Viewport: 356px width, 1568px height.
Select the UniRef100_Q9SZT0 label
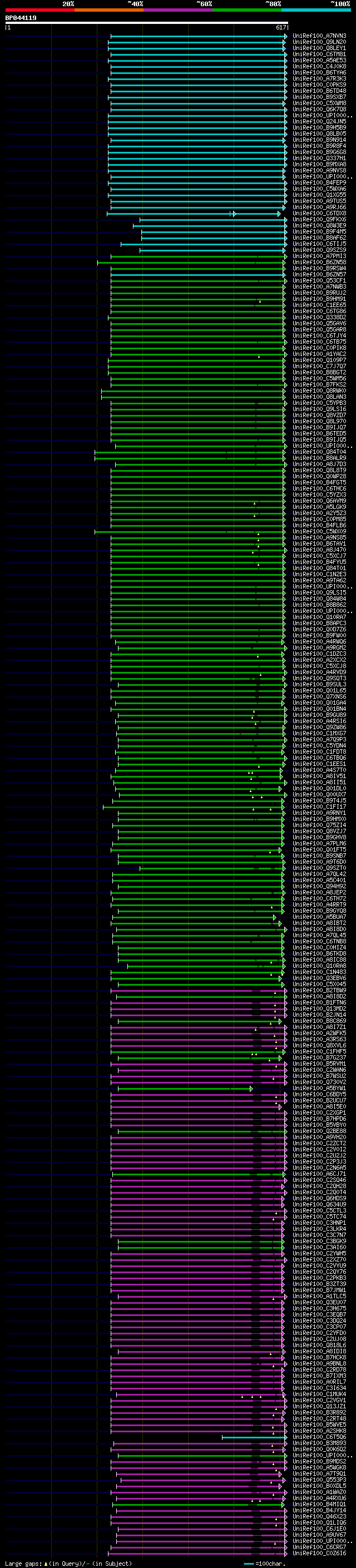click(319, 868)
